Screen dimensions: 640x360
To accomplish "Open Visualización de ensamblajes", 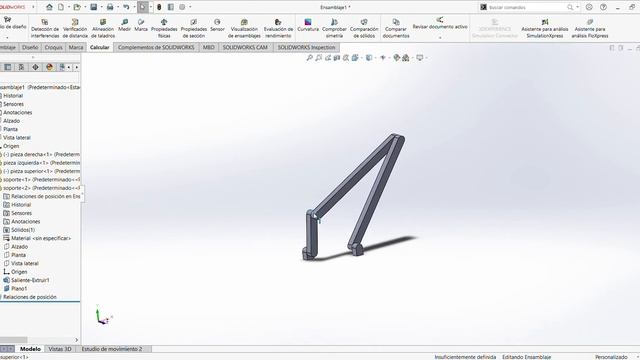I will click(x=244, y=28).
